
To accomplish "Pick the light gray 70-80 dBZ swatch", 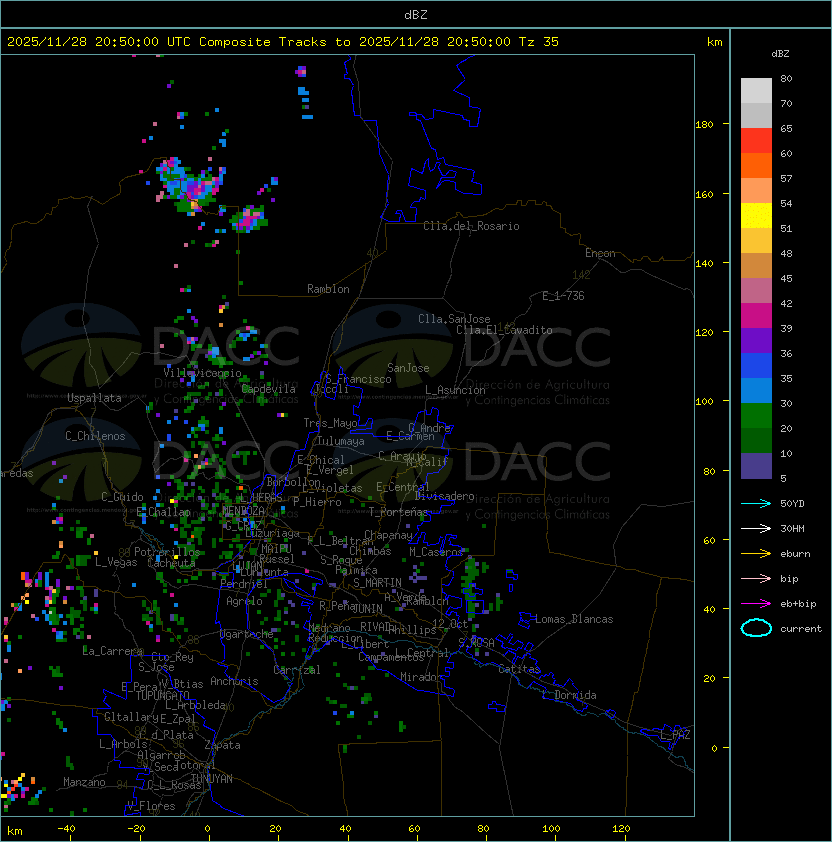I will pos(756,90).
